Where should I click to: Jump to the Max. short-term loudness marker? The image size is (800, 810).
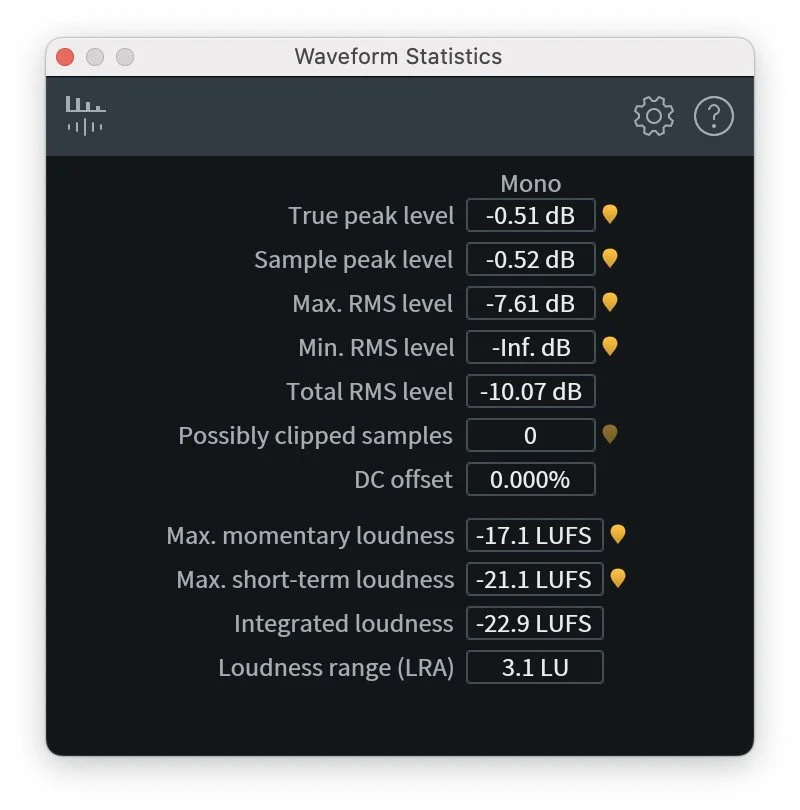[x=618, y=579]
